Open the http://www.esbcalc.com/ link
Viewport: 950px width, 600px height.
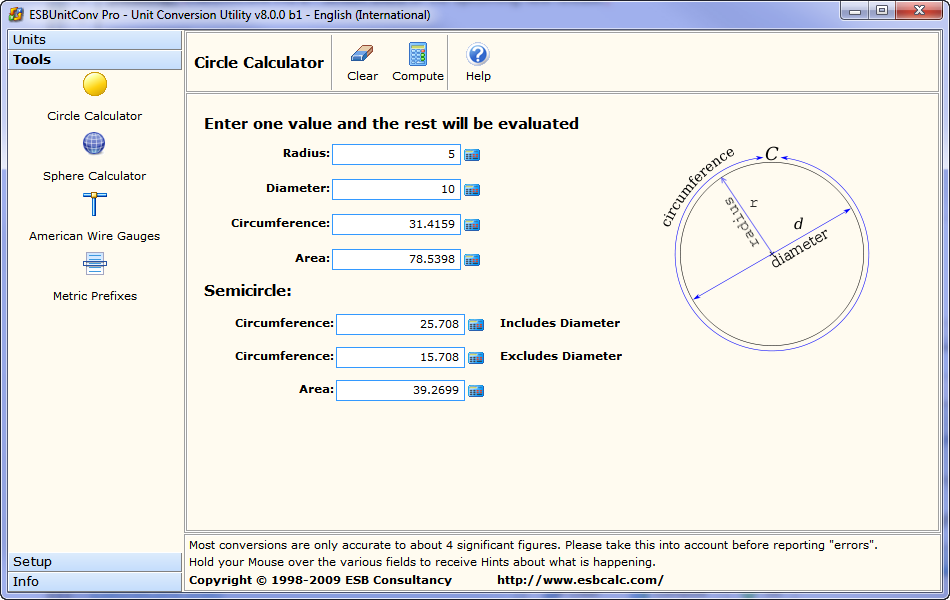580,580
